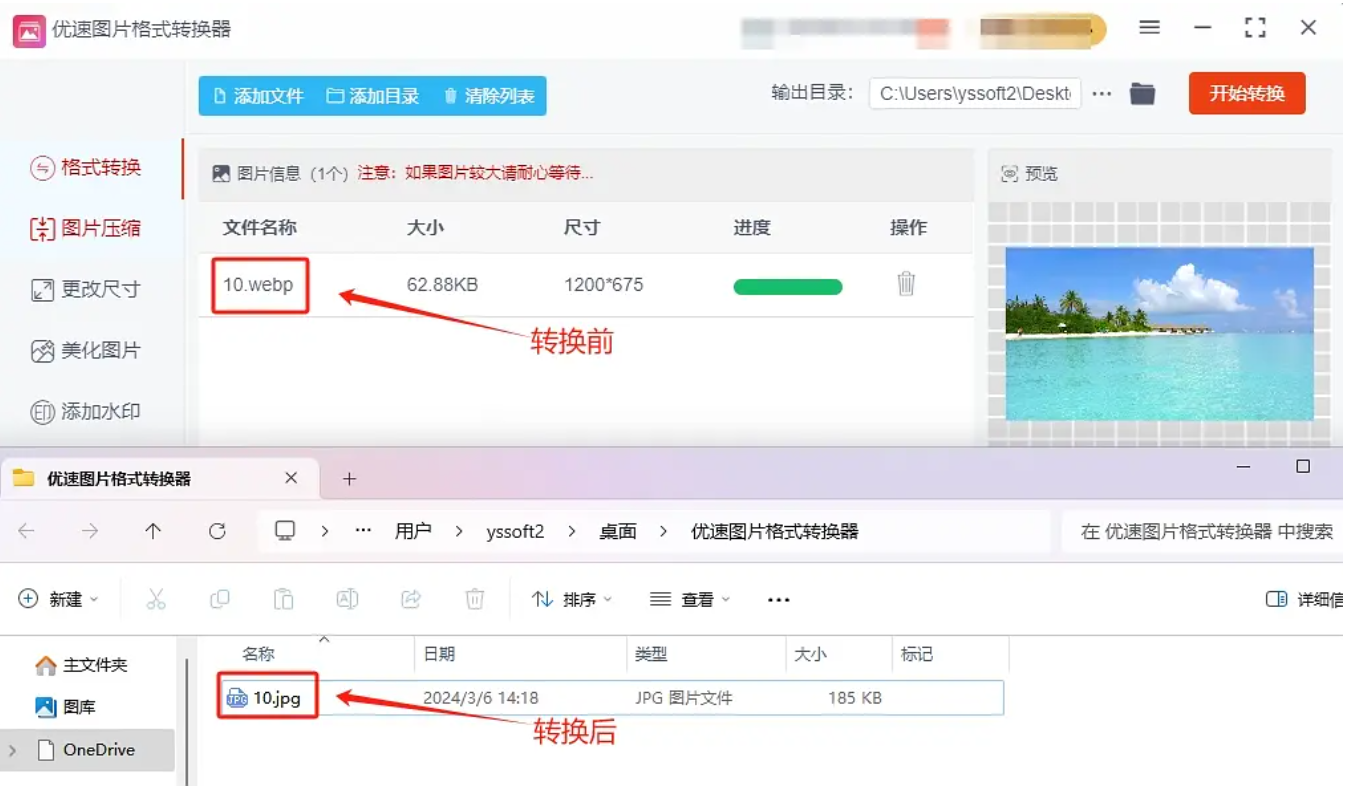The width and height of the screenshot is (1345, 801).
Task: Click 用户 in breadcrumb path
Action: click(413, 531)
